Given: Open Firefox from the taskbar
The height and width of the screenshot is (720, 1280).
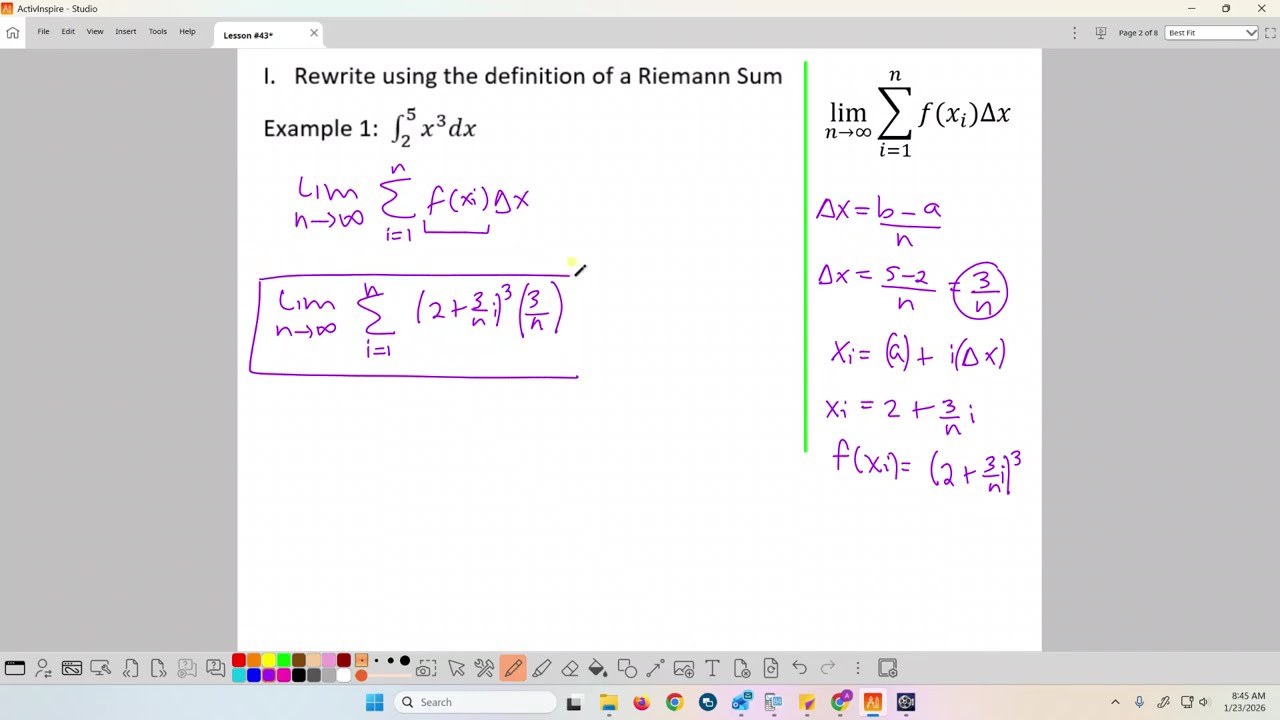Looking at the screenshot, I should [641, 702].
